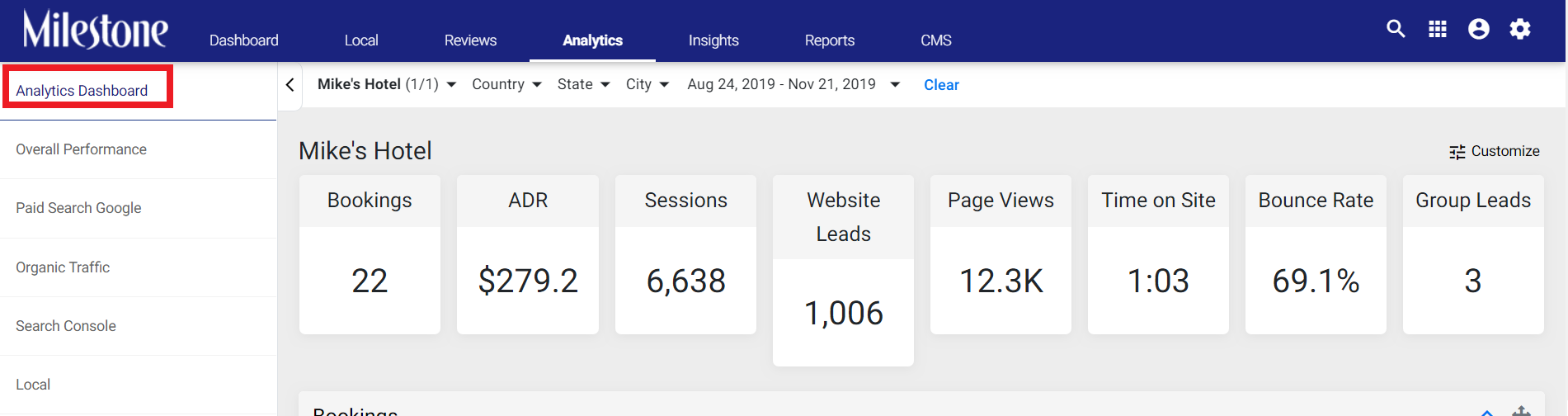Screen dimensions: 1568x416
Task: Click the Bookings card showing 22
Action: [370, 254]
